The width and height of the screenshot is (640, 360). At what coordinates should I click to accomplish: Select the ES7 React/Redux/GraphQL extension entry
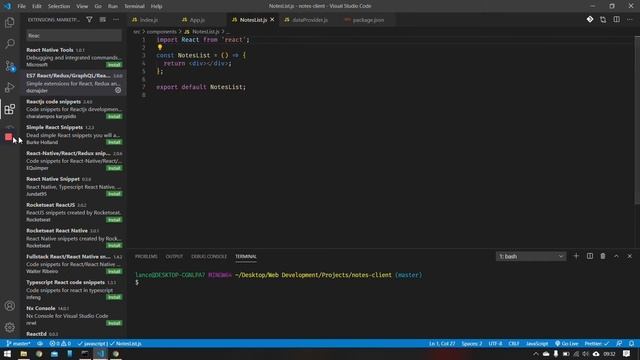tap(74, 83)
